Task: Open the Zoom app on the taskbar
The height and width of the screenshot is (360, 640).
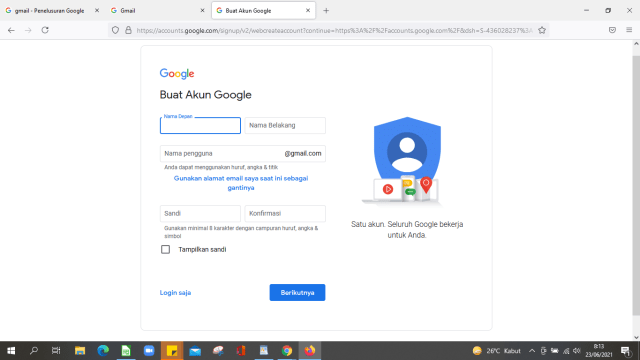Action: (x=149, y=351)
